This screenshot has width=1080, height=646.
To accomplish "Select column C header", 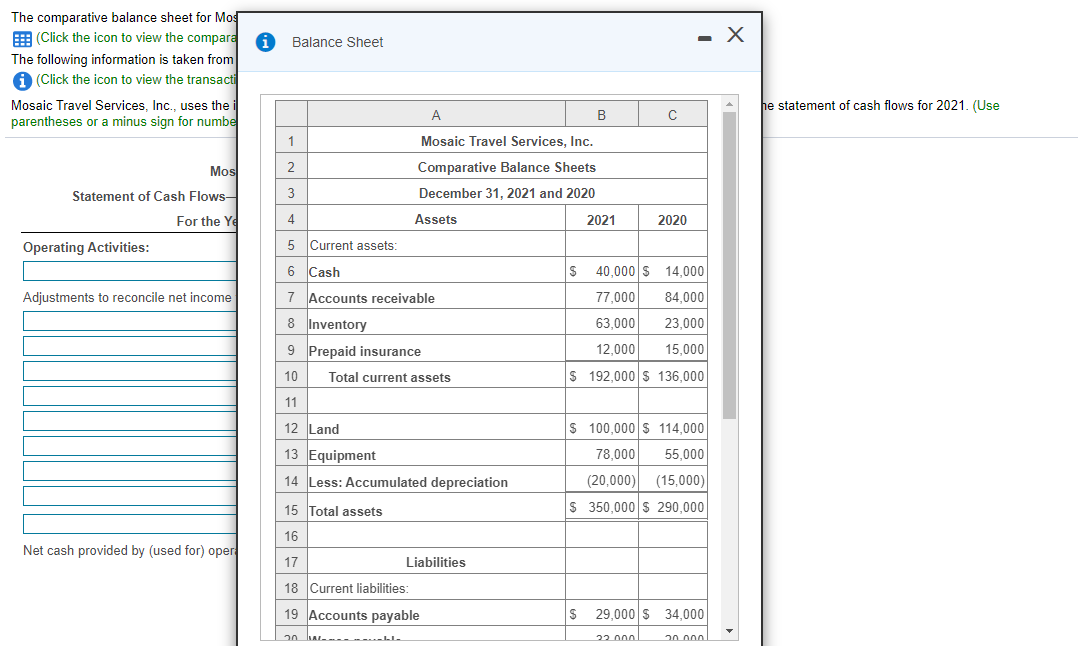I will pyautogui.click(x=672, y=114).
